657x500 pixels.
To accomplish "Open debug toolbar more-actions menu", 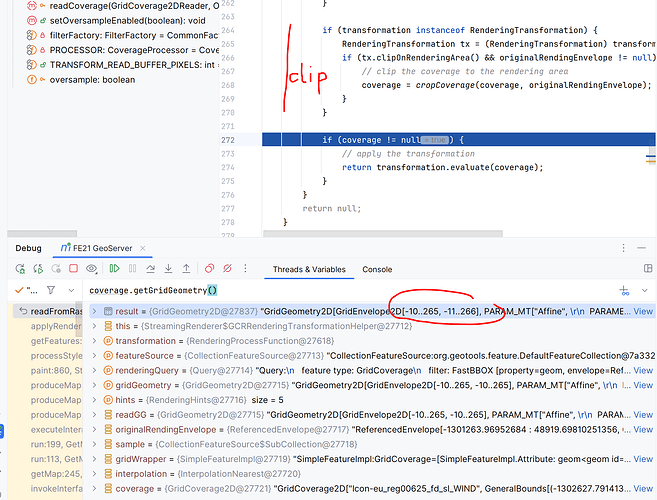I will pyautogui.click(x=246, y=268).
